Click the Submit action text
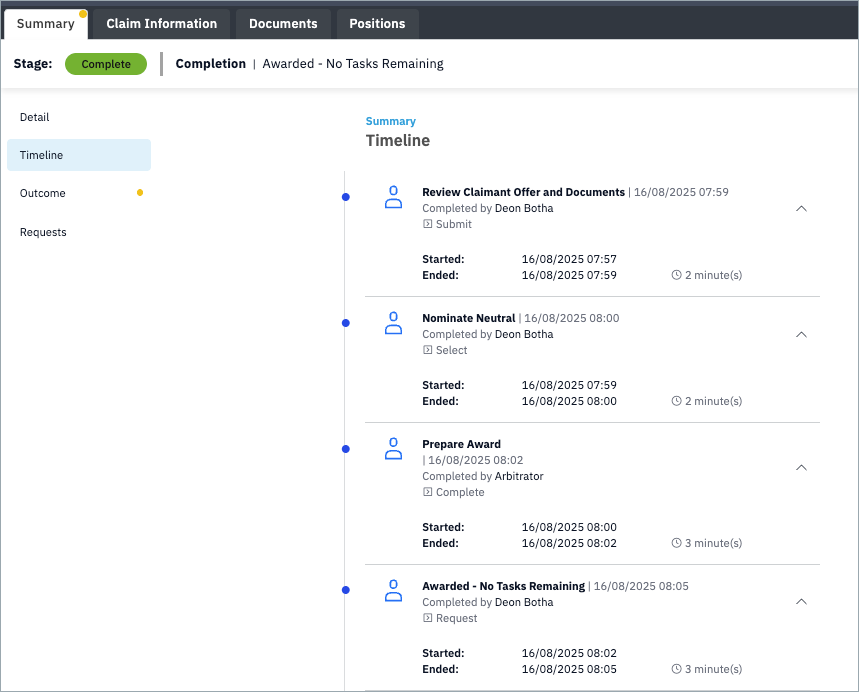The width and height of the screenshot is (859, 692). (x=454, y=224)
